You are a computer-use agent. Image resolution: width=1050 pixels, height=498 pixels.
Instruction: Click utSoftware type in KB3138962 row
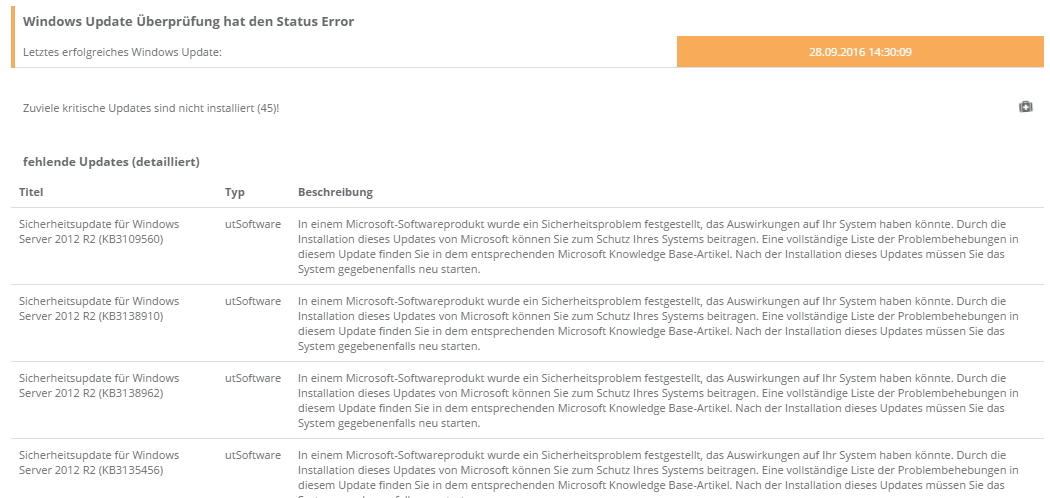pyautogui.click(x=253, y=378)
